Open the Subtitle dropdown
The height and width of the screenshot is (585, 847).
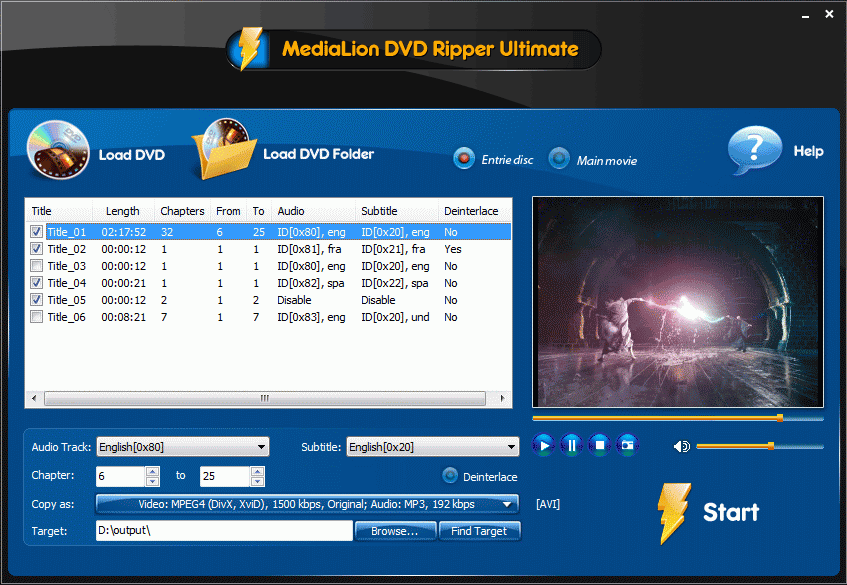coord(433,447)
